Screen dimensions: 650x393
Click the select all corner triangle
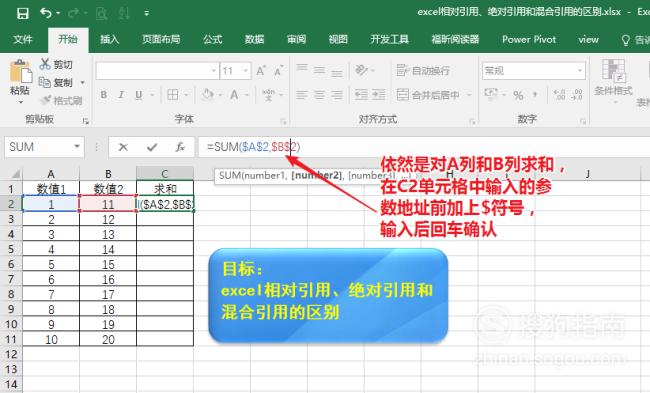coord(15,173)
